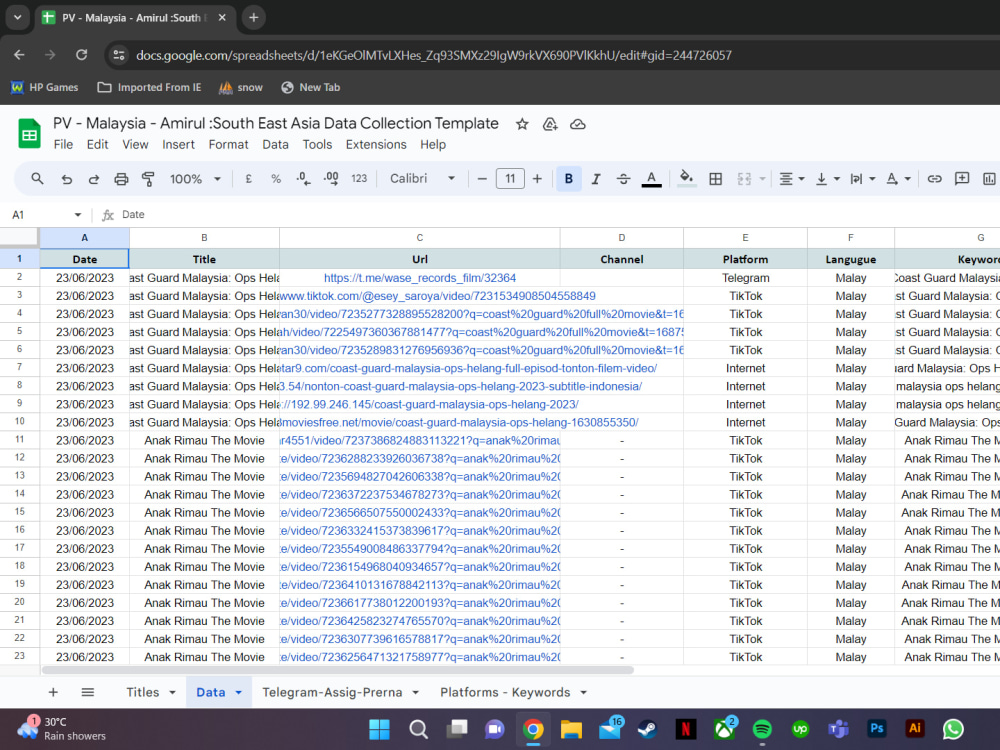The width and height of the screenshot is (1000, 750).
Task: Click the horizontal scrollbar of the sheet
Action: (x=338, y=670)
